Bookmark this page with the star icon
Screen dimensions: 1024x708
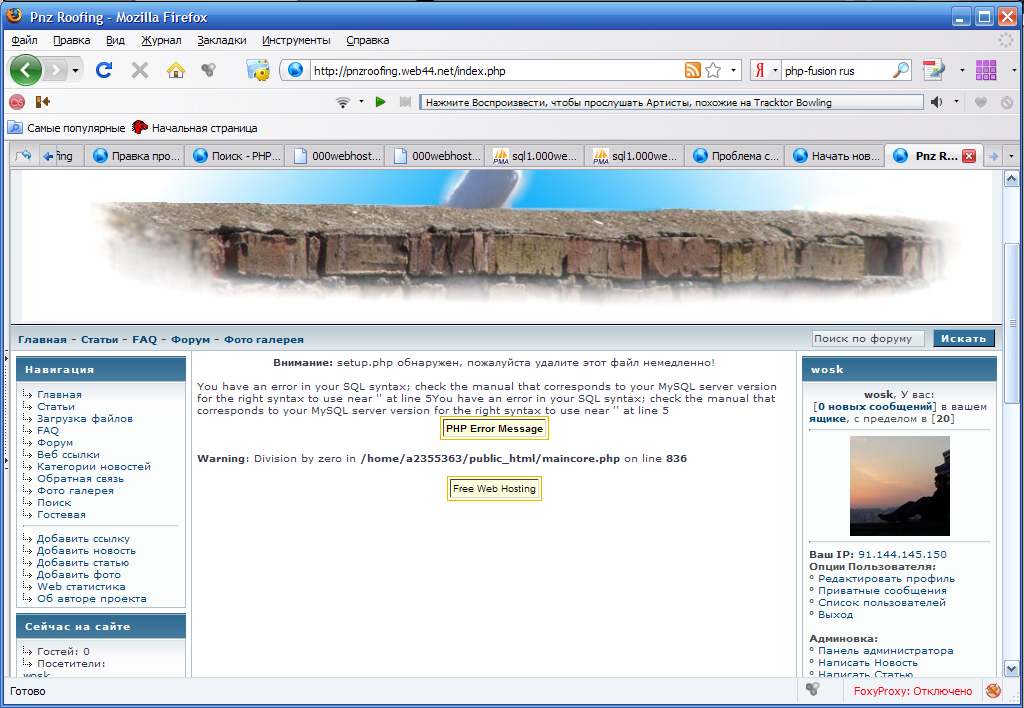[x=713, y=70]
